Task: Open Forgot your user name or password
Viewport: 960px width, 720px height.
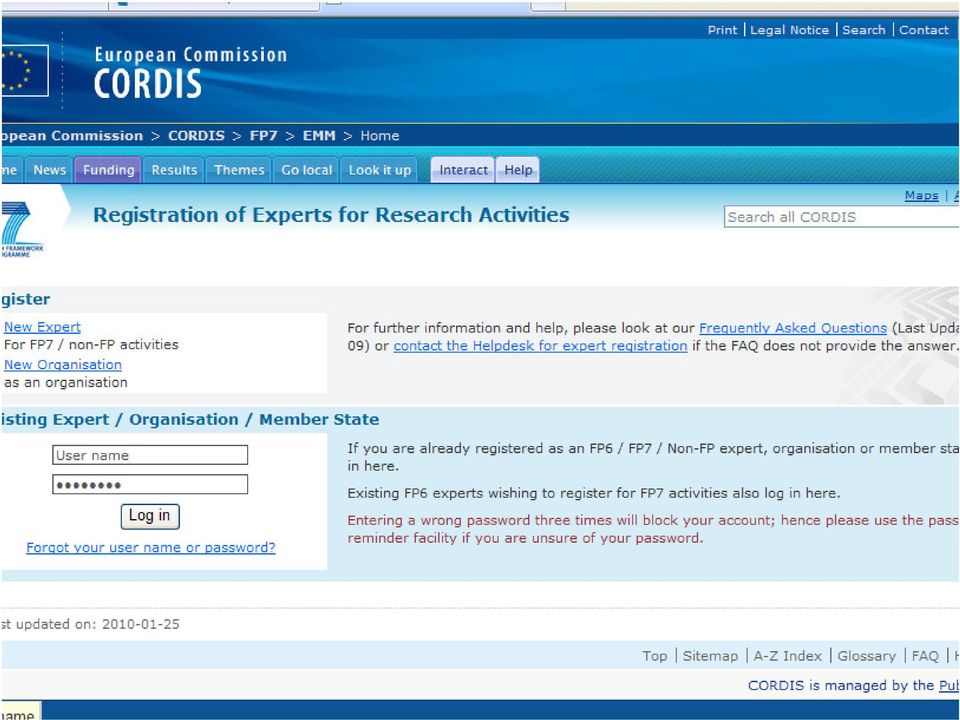Action: pyautogui.click(x=151, y=547)
